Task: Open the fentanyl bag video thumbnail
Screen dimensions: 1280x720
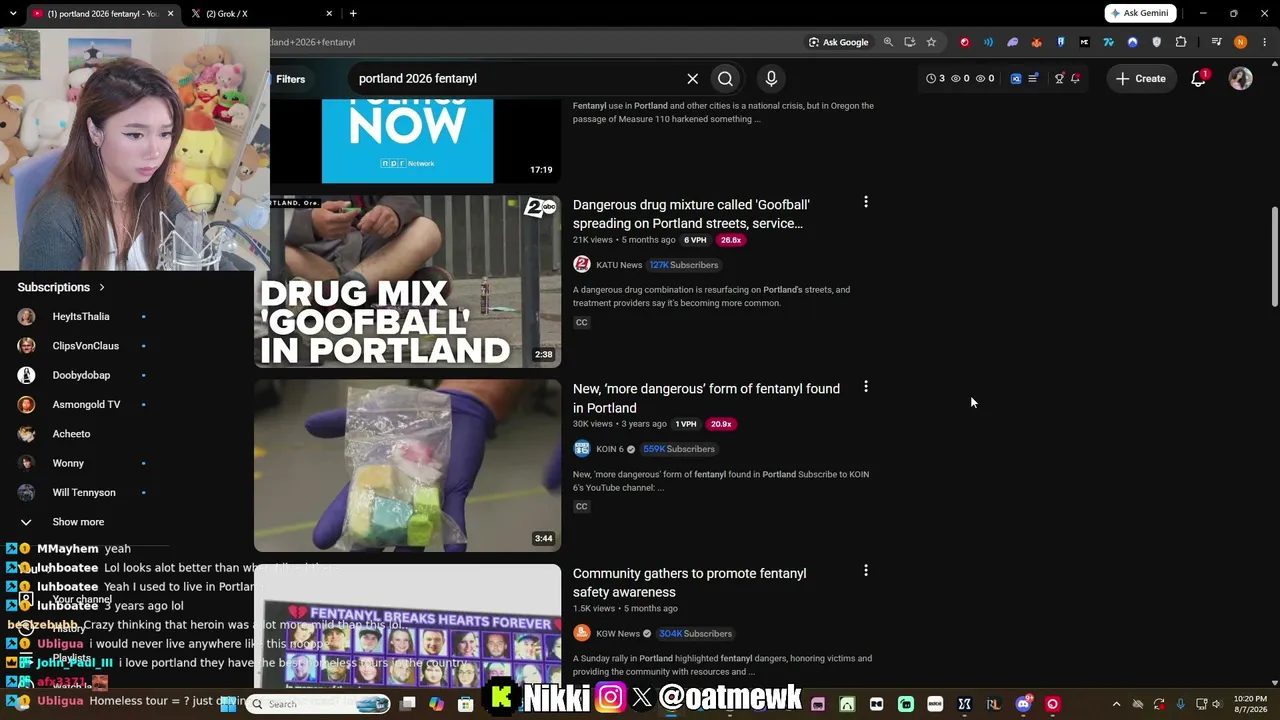Action: pyautogui.click(x=407, y=465)
